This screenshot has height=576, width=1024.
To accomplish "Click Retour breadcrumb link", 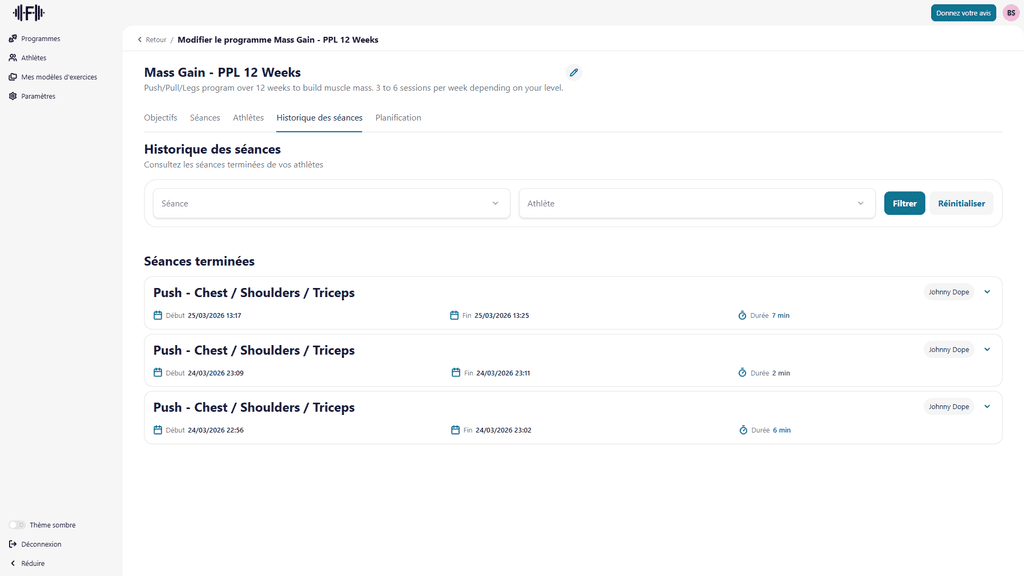I will (152, 40).
